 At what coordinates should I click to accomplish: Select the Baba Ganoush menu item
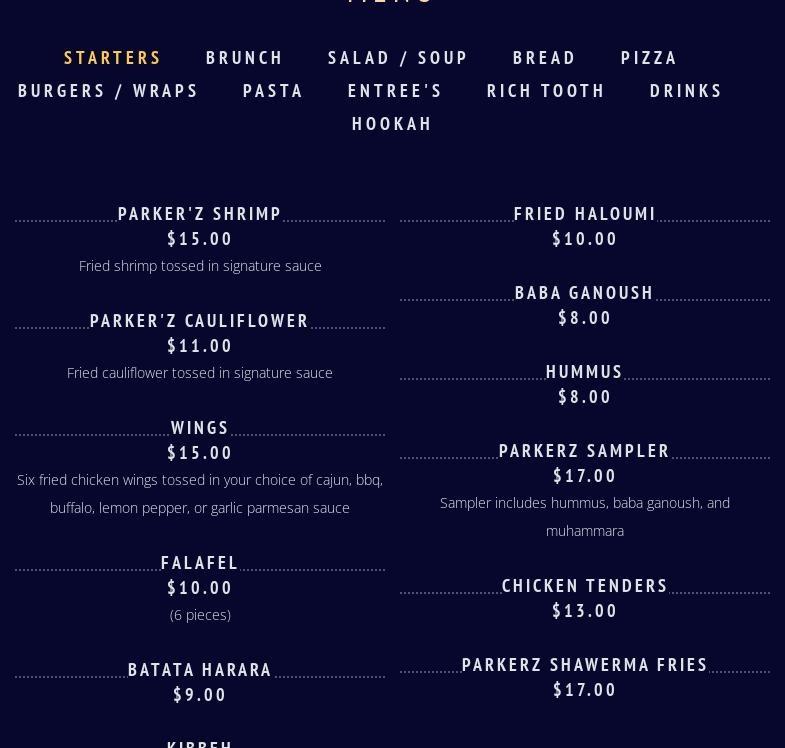[585, 293]
